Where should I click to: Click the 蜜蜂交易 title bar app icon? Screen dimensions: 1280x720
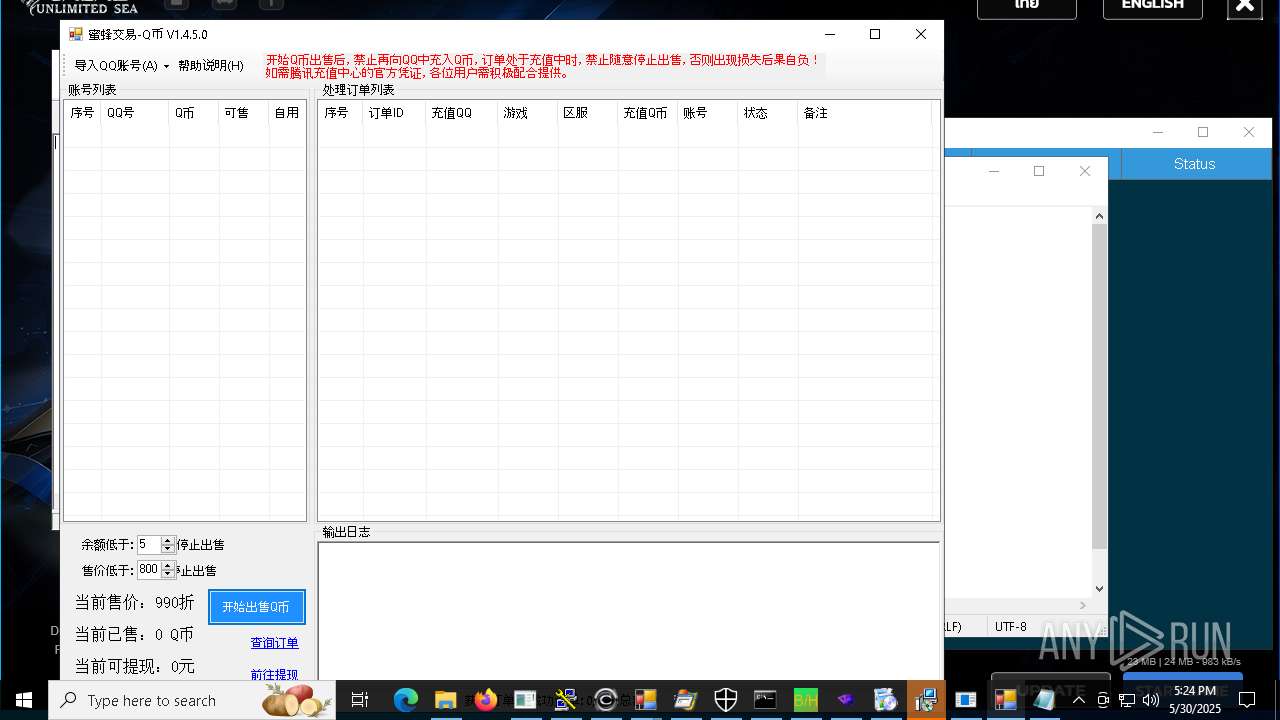point(76,34)
